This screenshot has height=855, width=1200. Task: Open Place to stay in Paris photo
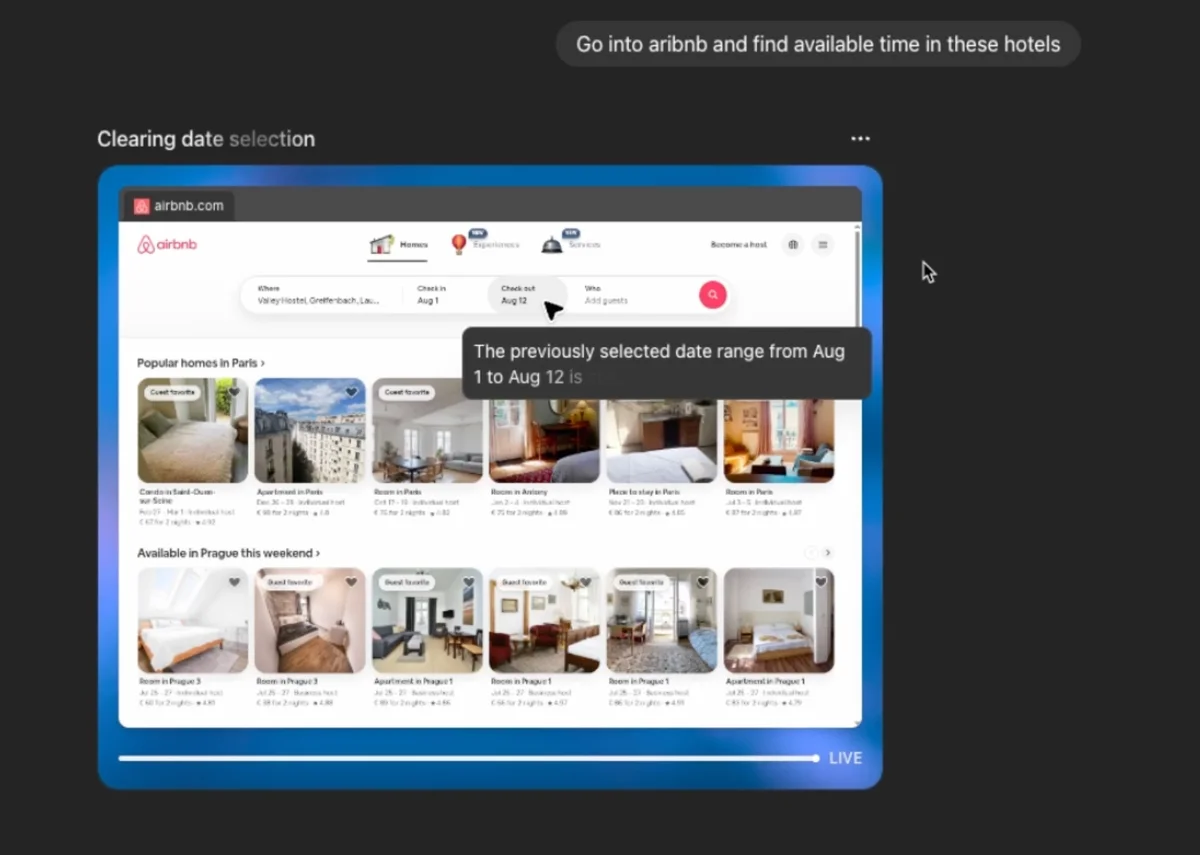tap(661, 442)
